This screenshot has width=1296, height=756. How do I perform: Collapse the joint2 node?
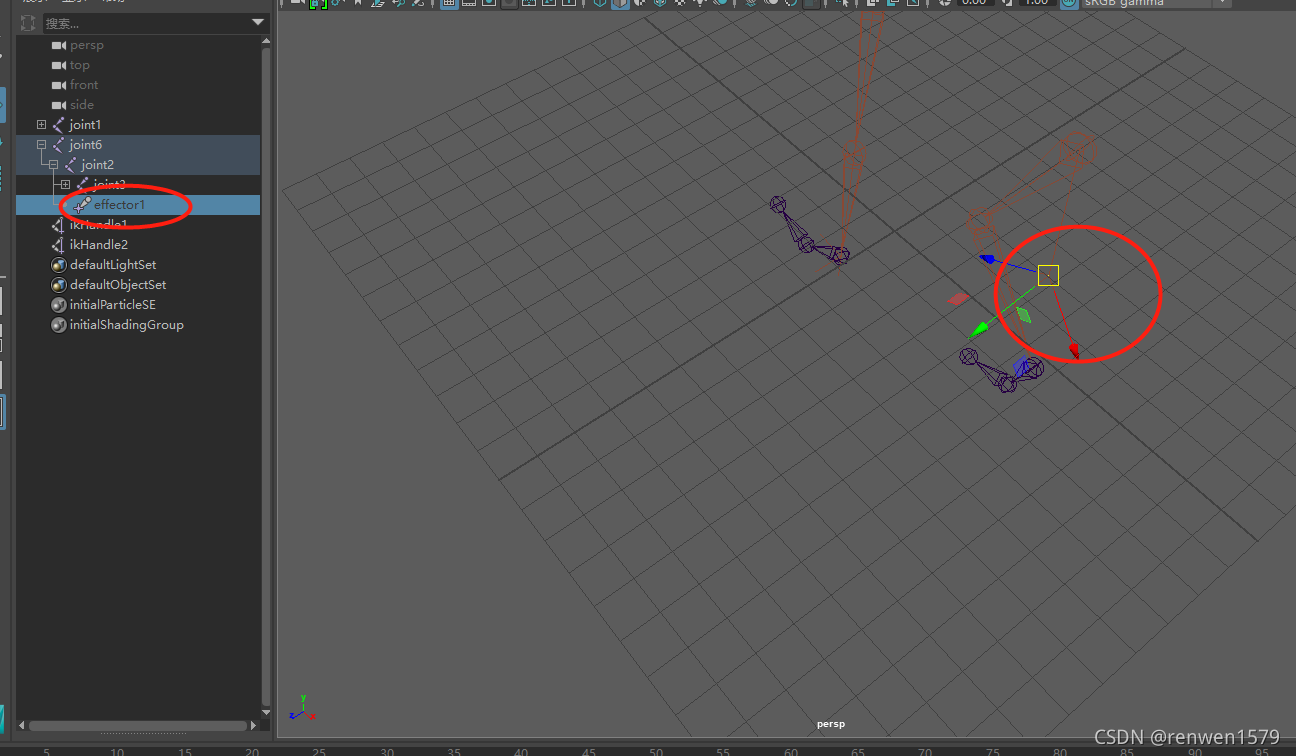(53, 165)
